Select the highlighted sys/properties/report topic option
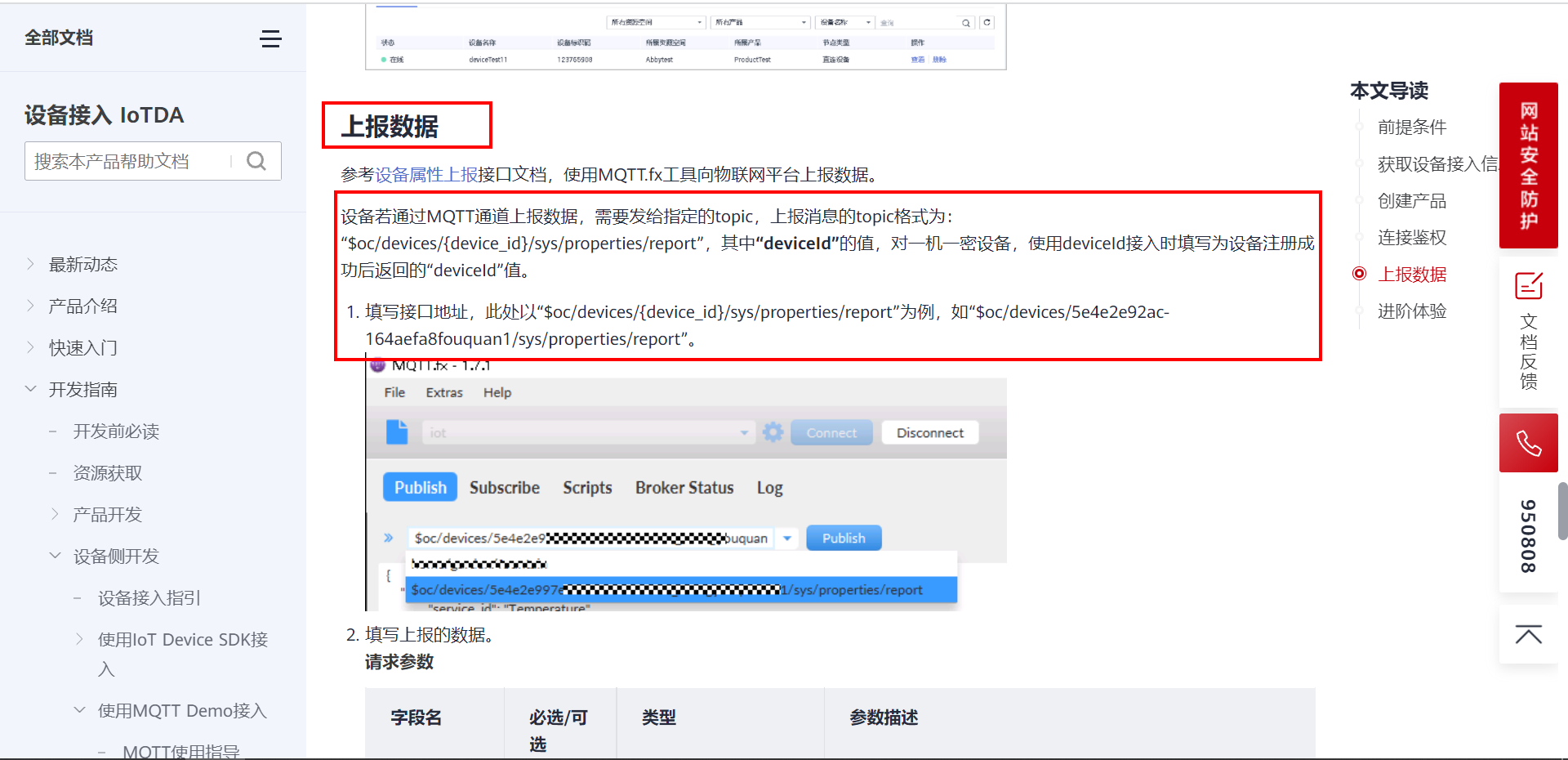 (x=681, y=589)
